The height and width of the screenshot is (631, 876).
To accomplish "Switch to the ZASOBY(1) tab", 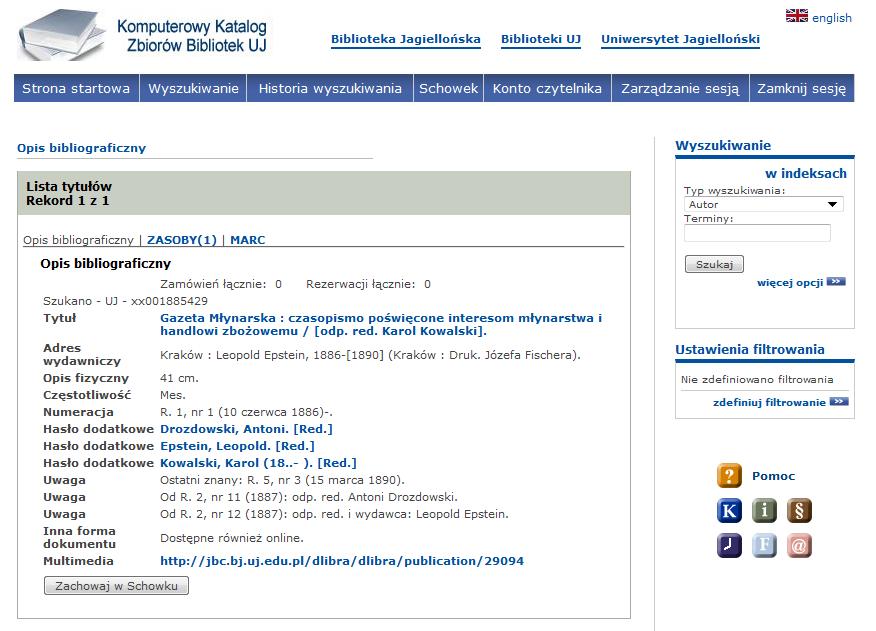I will point(182,240).
